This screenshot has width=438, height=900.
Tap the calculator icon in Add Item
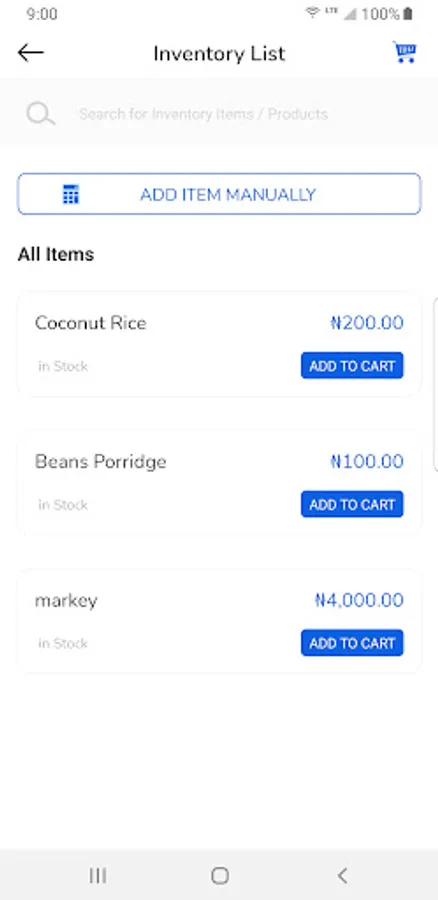71,195
